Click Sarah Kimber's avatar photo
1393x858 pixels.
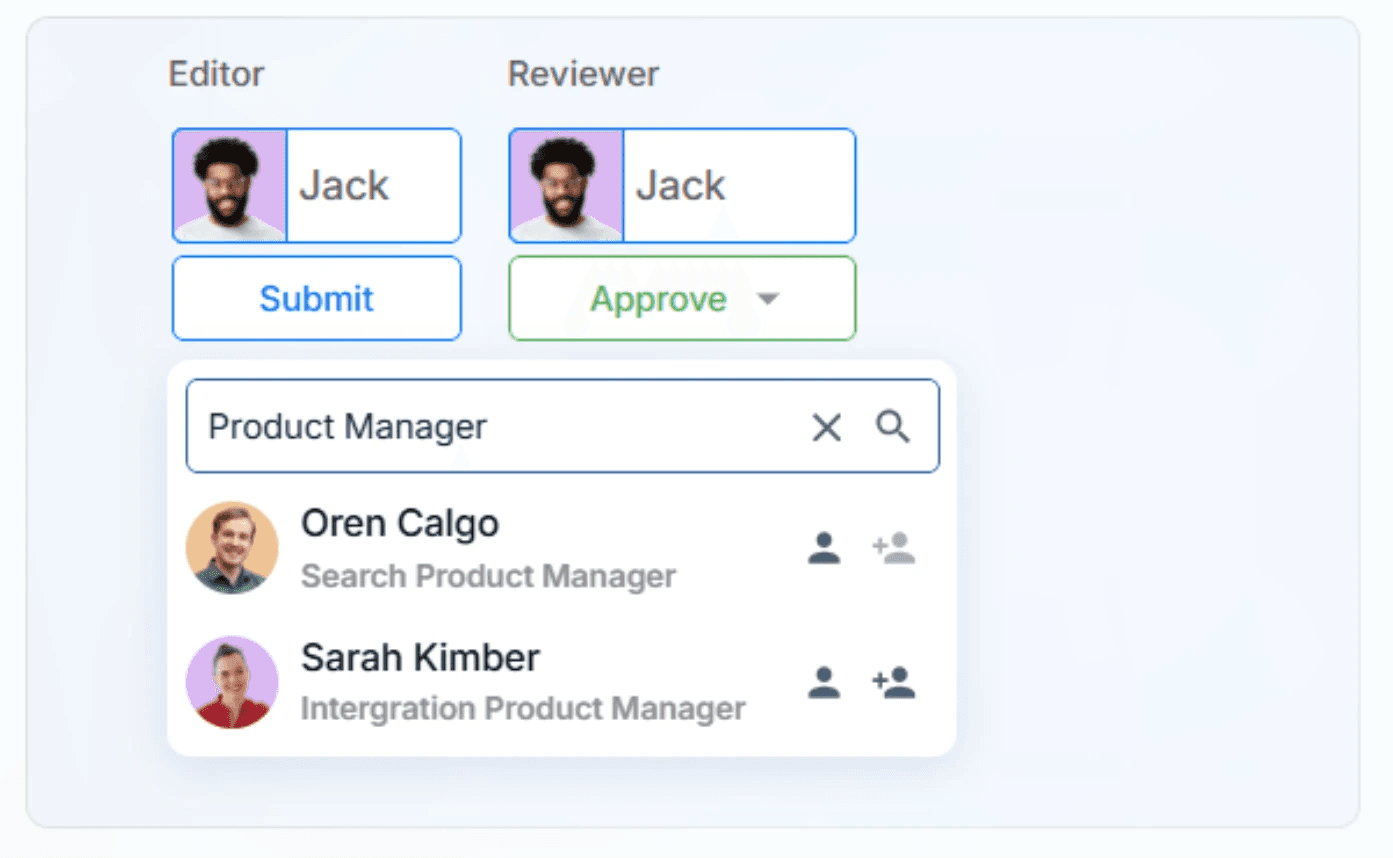232,682
